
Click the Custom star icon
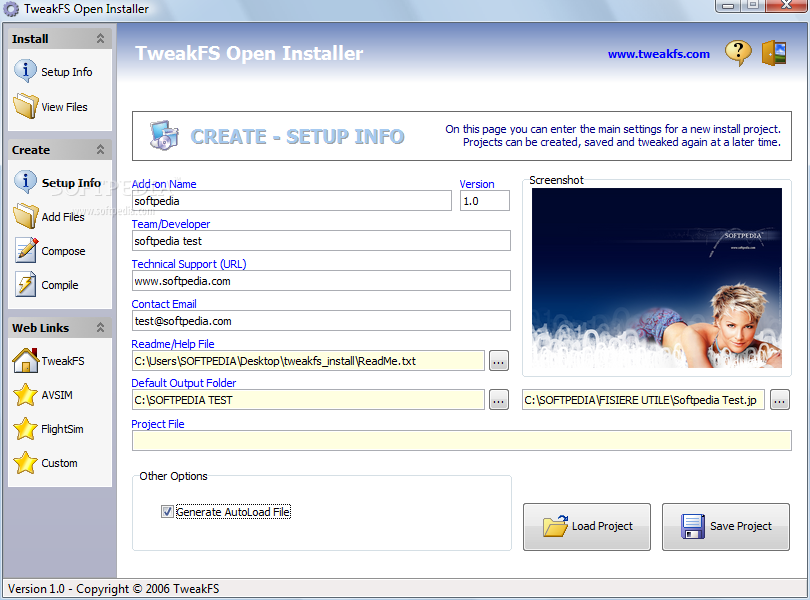coord(25,463)
